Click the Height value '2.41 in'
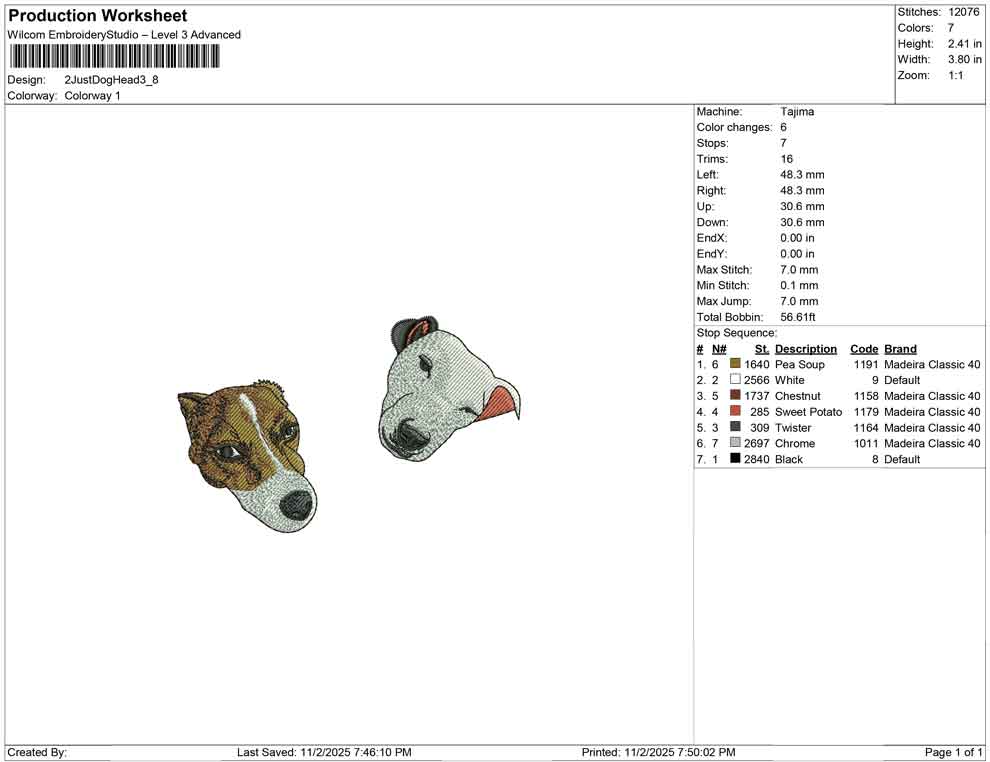This screenshot has width=990, height=762. [964, 44]
